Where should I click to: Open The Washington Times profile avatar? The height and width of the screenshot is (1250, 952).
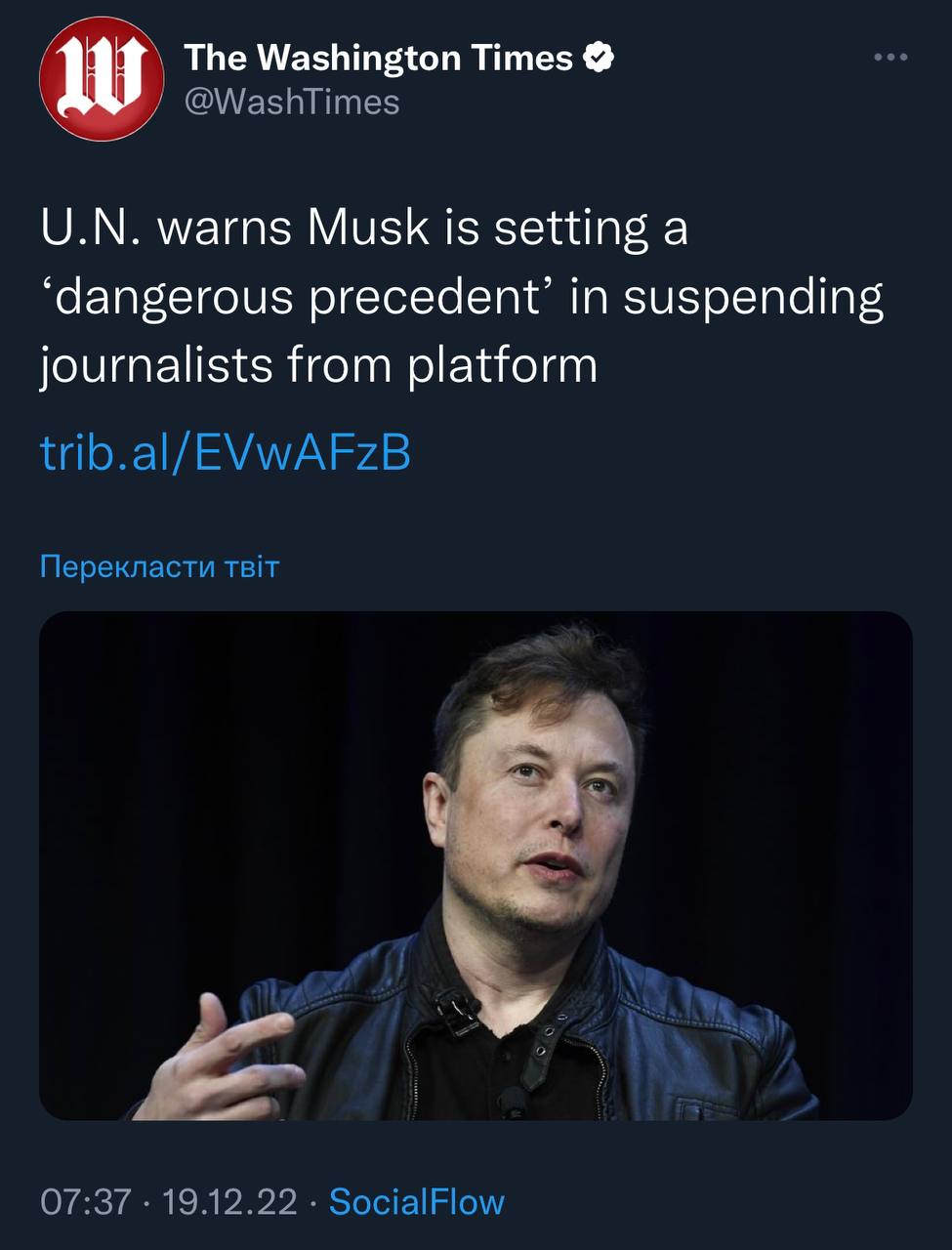click(x=101, y=79)
